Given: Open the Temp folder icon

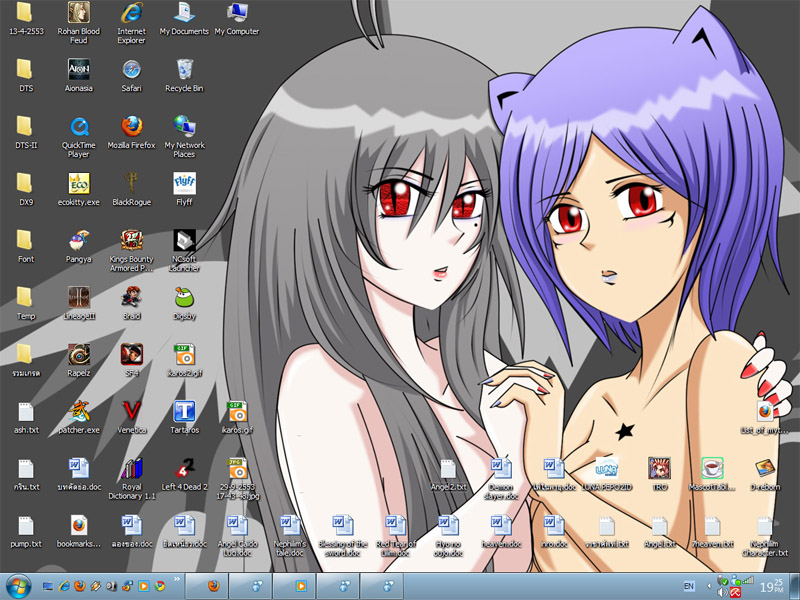Looking at the screenshot, I should pos(26,303).
